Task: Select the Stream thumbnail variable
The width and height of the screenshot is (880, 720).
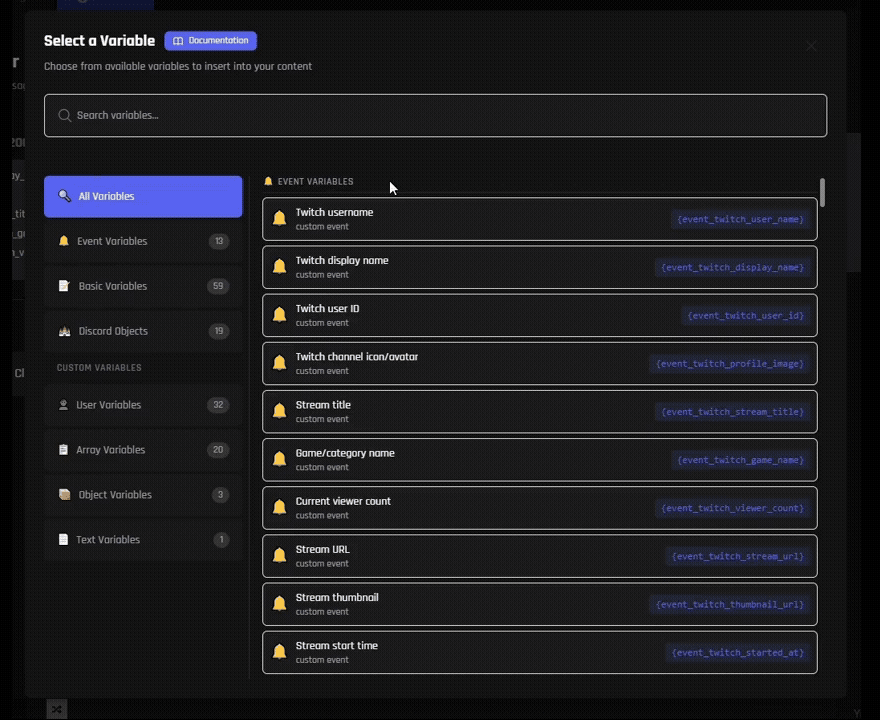Action: [x=539, y=605]
